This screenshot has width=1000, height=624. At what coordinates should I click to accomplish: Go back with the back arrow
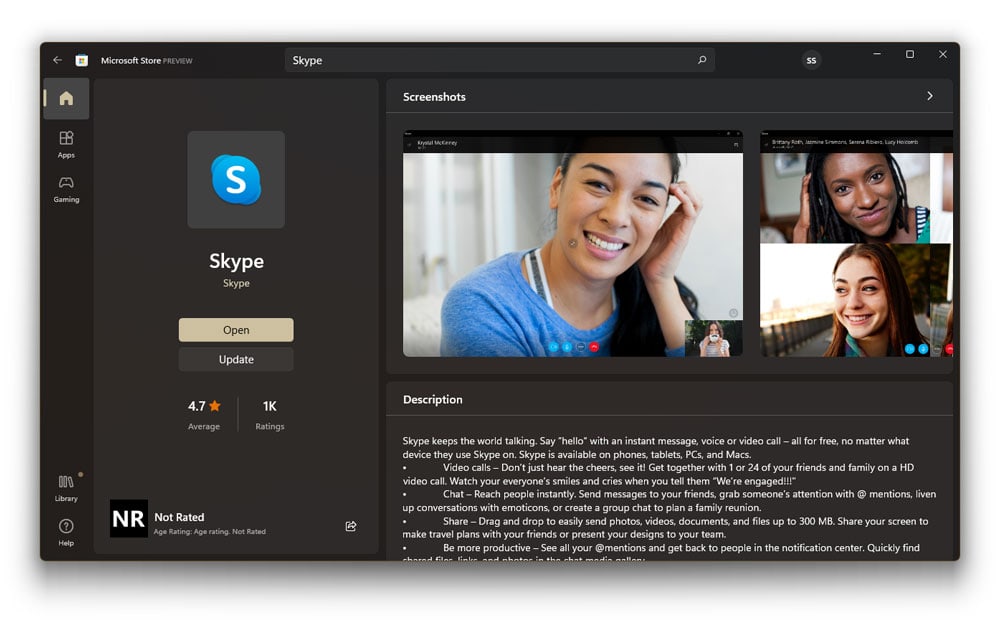[57, 60]
